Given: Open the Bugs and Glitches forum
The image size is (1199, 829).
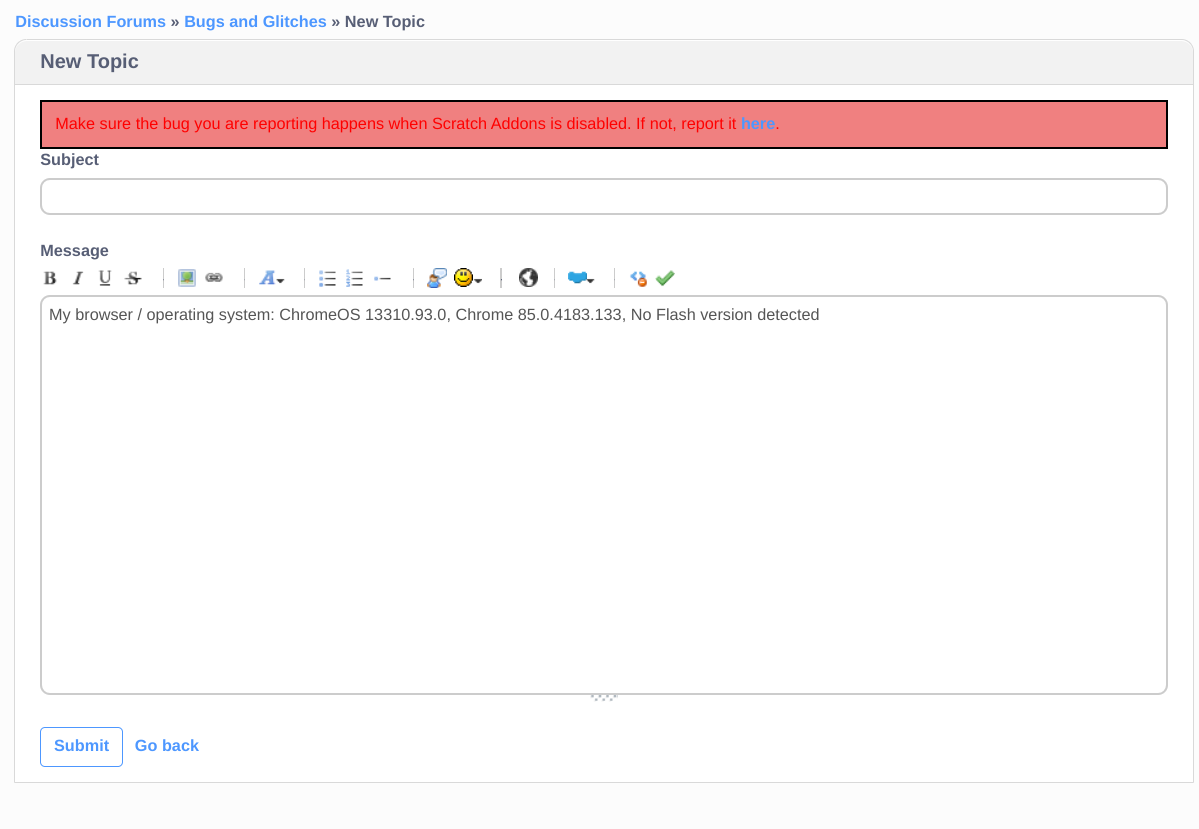Looking at the screenshot, I should [x=255, y=21].
